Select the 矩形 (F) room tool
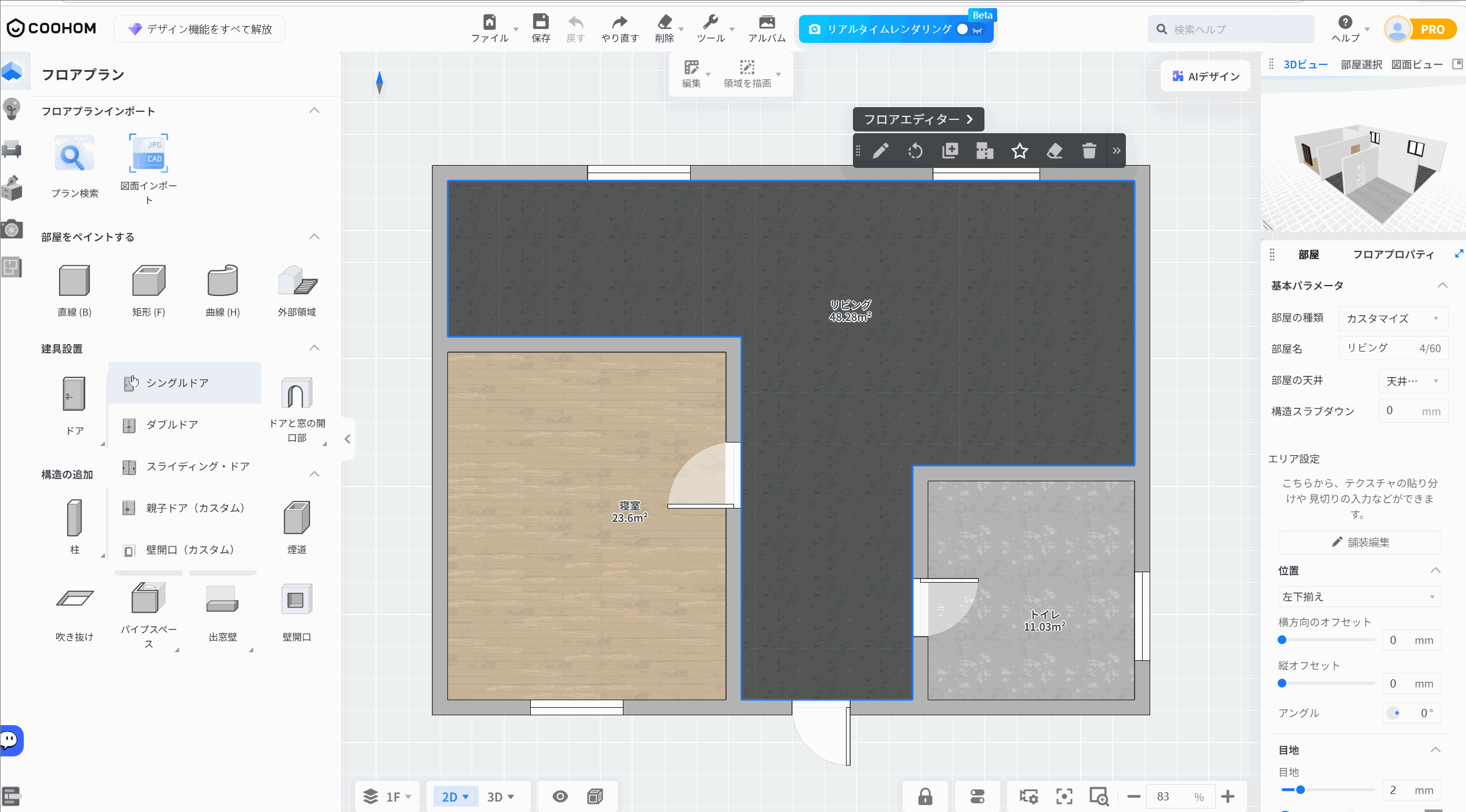Screen dimensions: 1466x812 148,281
